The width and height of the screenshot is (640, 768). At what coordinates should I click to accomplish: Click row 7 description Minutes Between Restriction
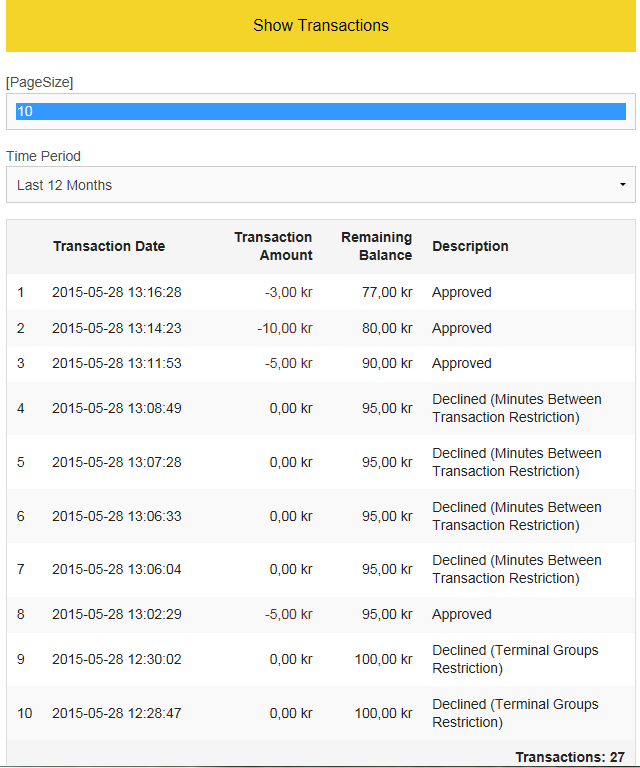[517, 569]
